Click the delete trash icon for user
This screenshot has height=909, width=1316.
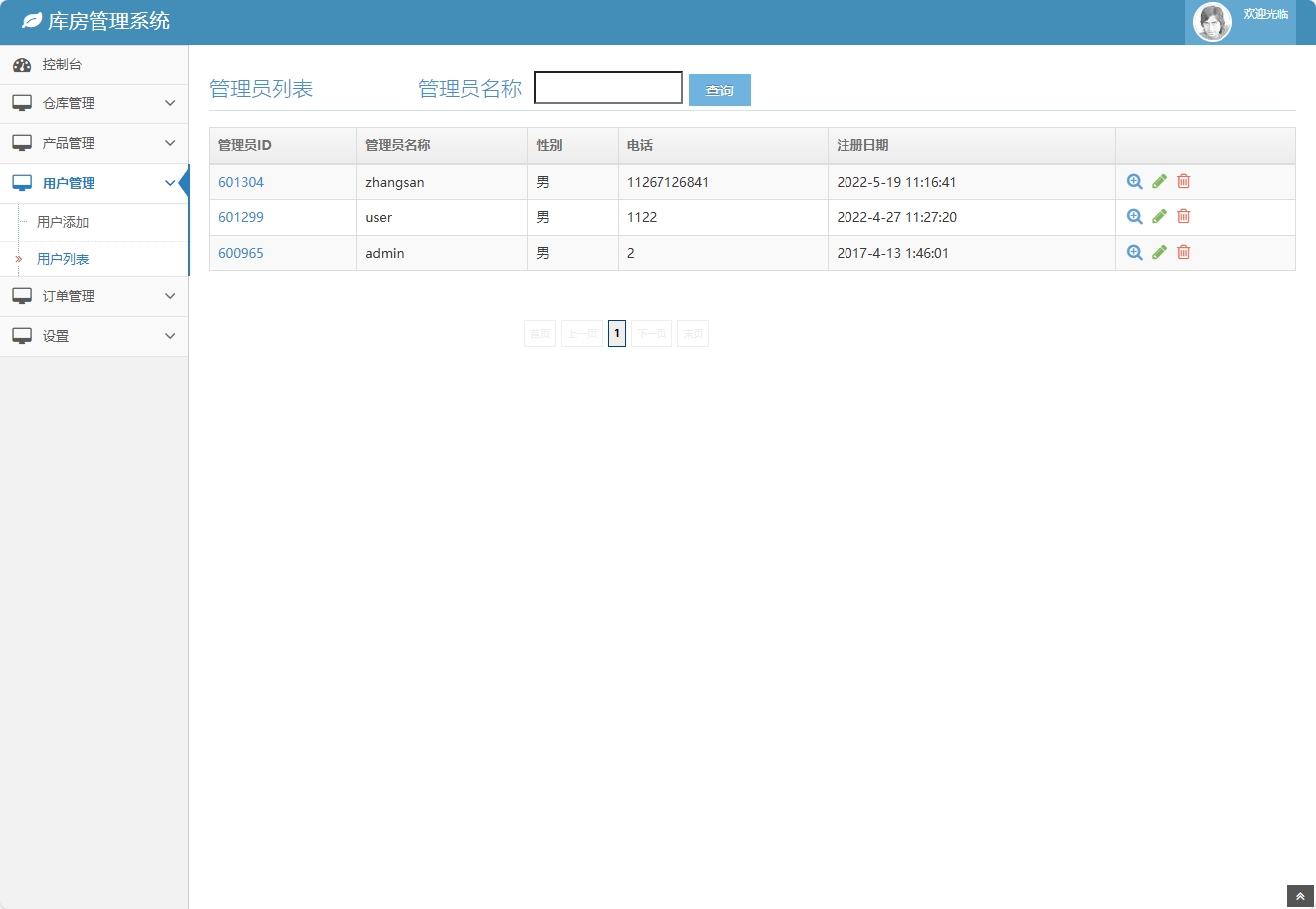coord(1183,216)
